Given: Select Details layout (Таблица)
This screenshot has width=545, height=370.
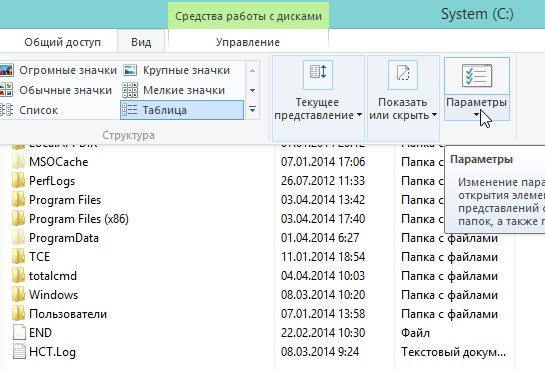Looking at the screenshot, I should (182, 110).
